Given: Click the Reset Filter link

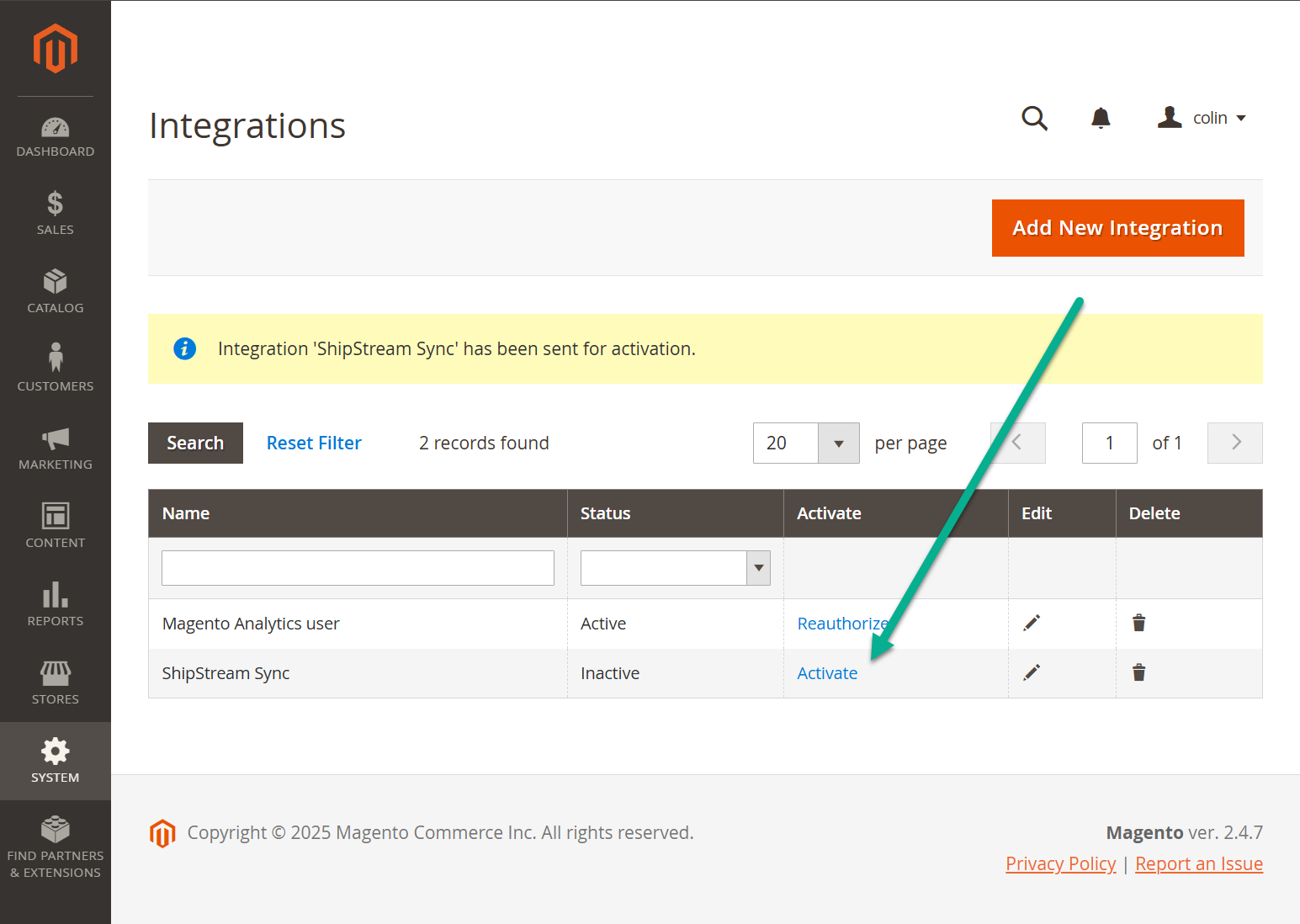Looking at the screenshot, I should tap(314, 443).
